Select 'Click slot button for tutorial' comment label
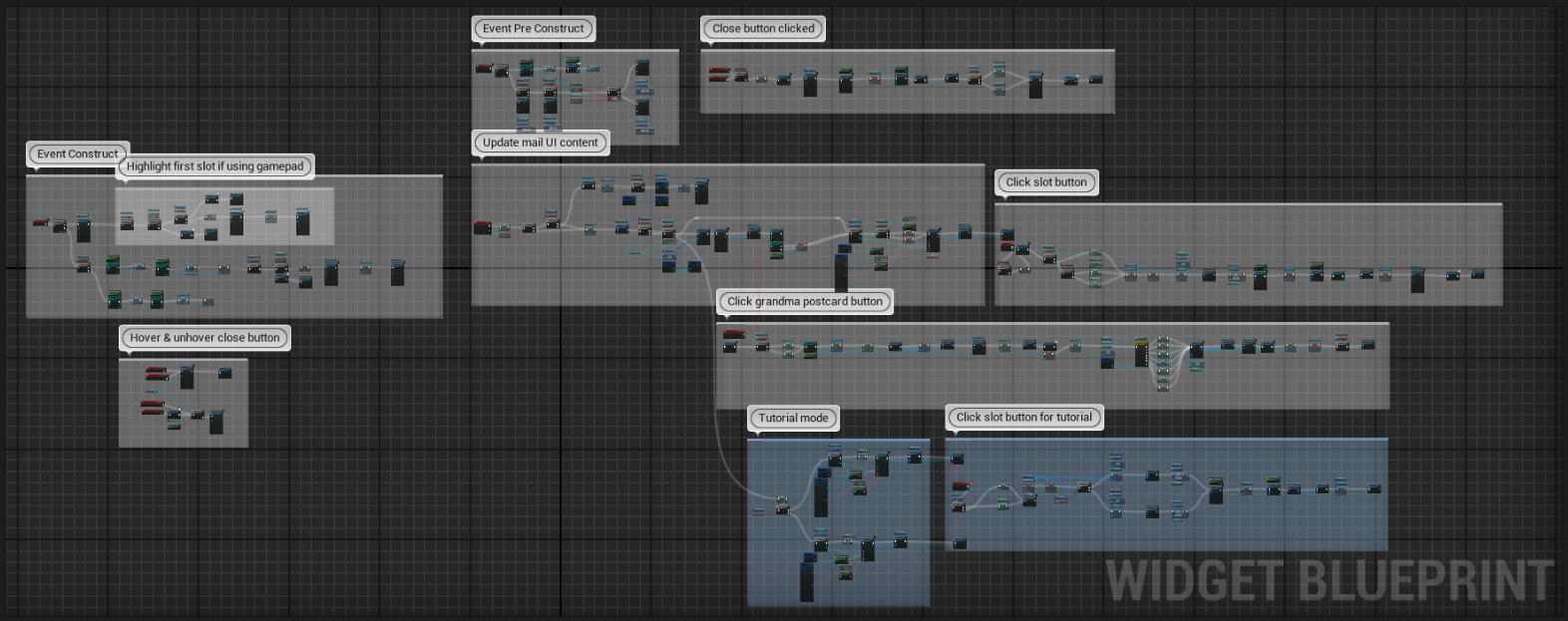The image size is (1568, 621). (1024, 417)
